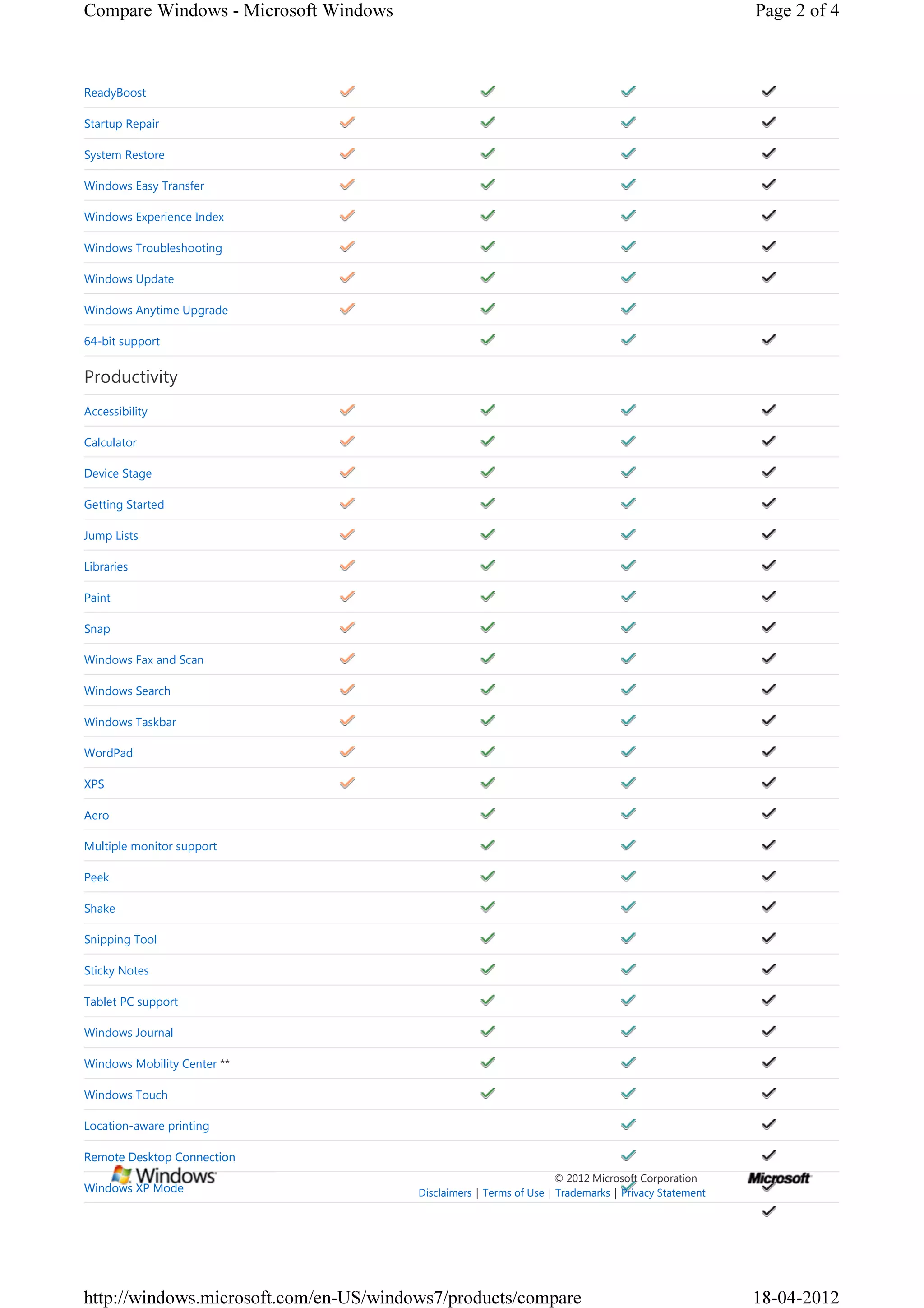This screenshot has width=924, height=1308.
Task: Open the Disclaimers footer link
Action: (x=445, y=1193)
